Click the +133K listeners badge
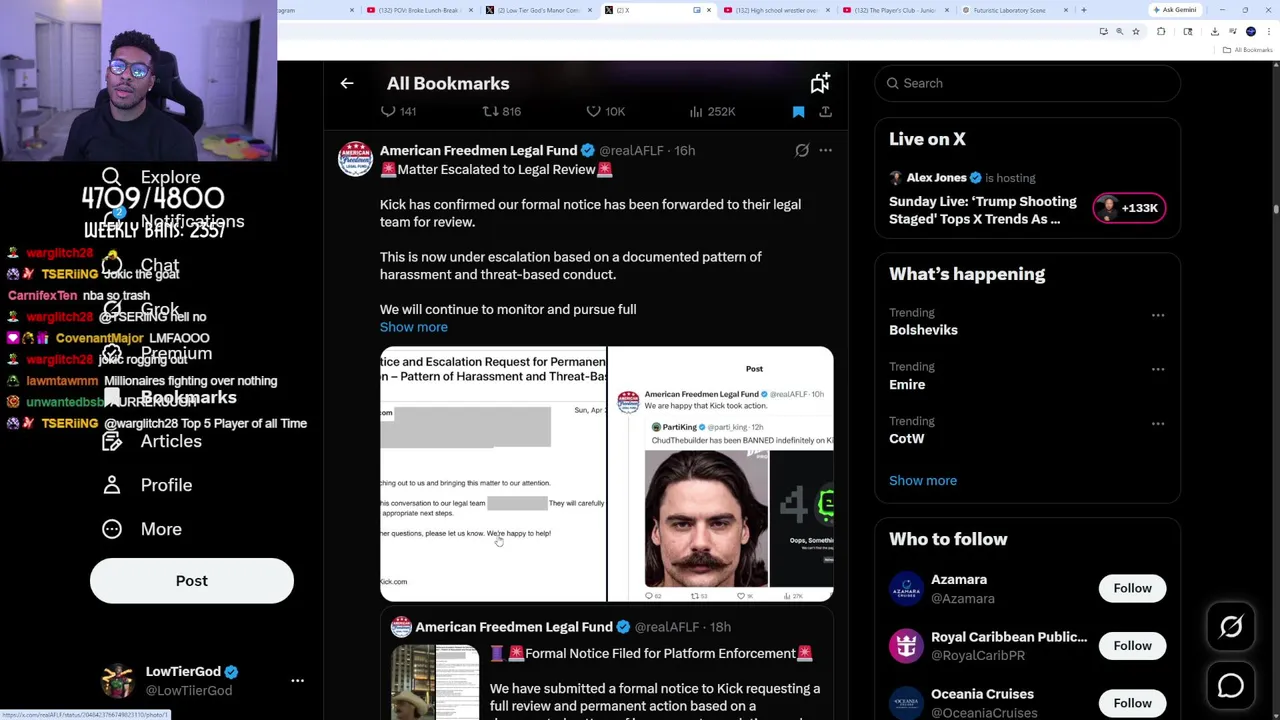Viewport: 1280px width, 720px height. coord(1129,208)
